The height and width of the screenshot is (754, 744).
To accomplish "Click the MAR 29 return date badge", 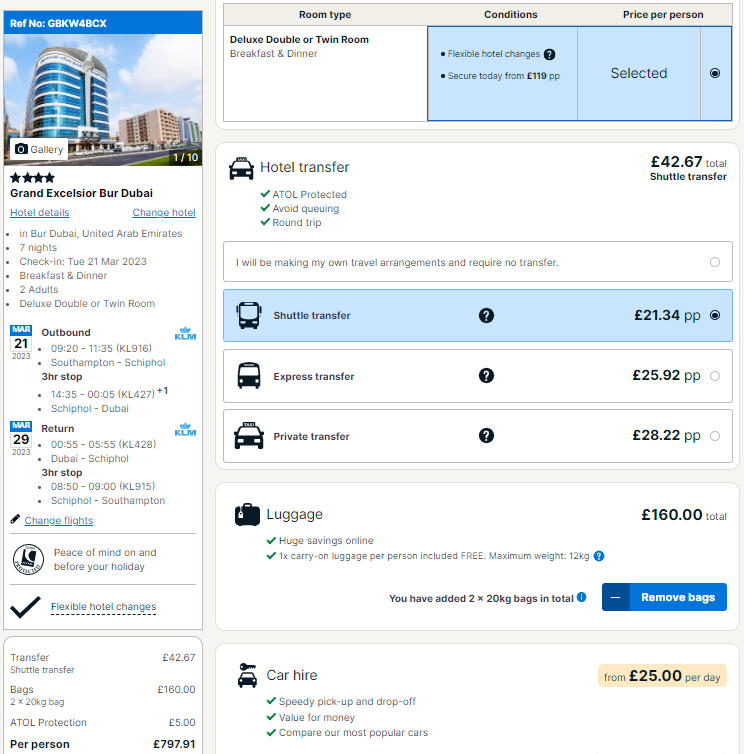I will pos(21,439).
